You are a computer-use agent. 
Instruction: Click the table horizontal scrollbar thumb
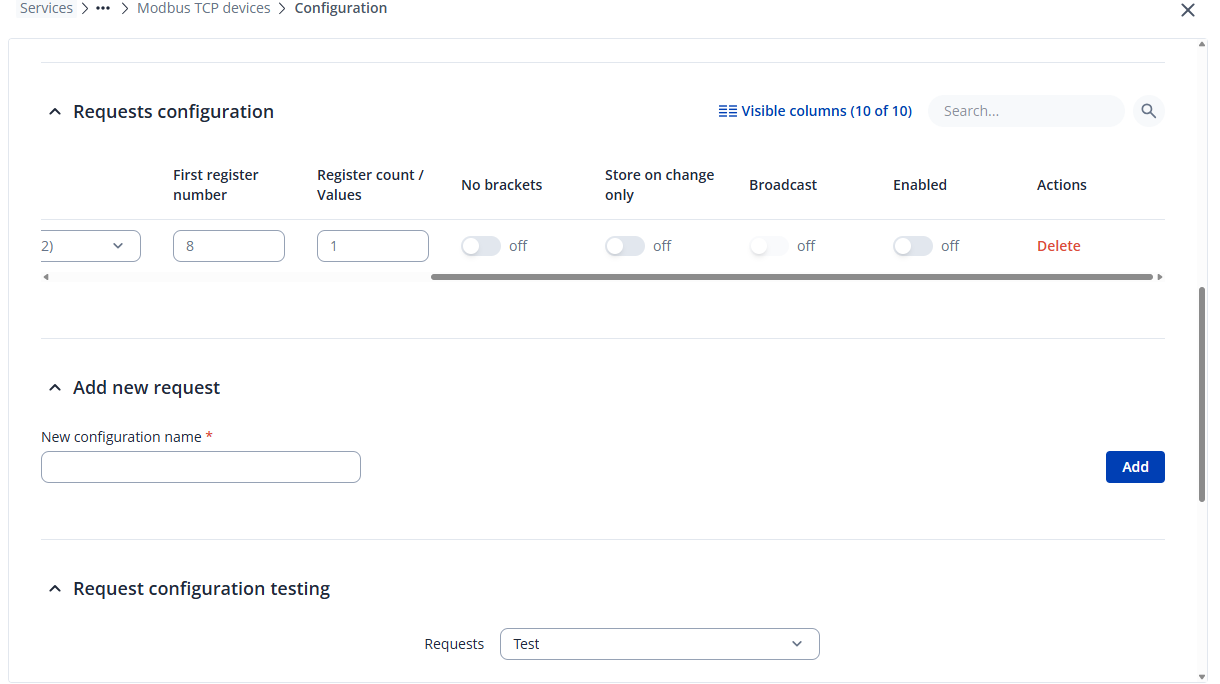(x=791, y=277)
